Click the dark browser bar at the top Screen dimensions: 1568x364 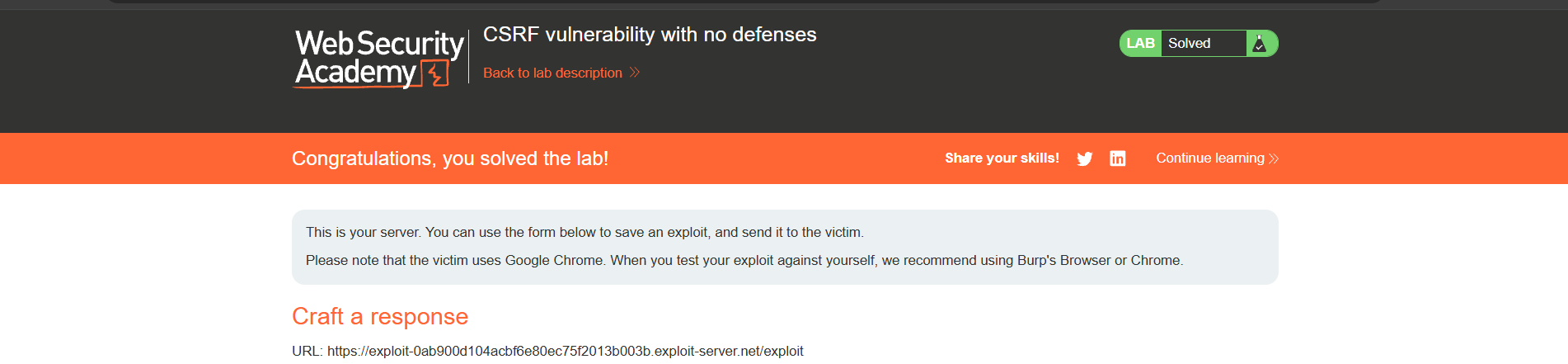click(746, 2)
